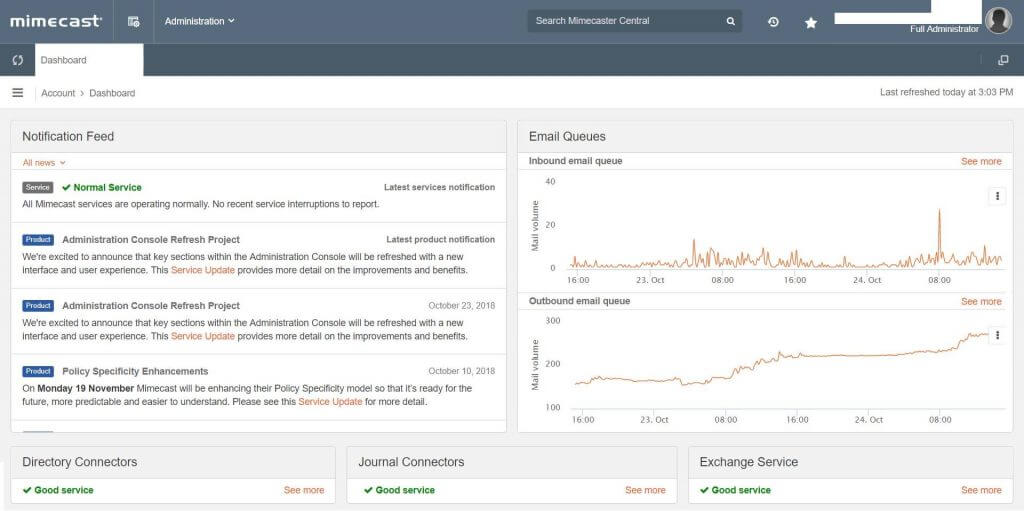Viewport: 1024px width, 511px height.
Task: Open the favorites star icon
Action: pos(811,22)
